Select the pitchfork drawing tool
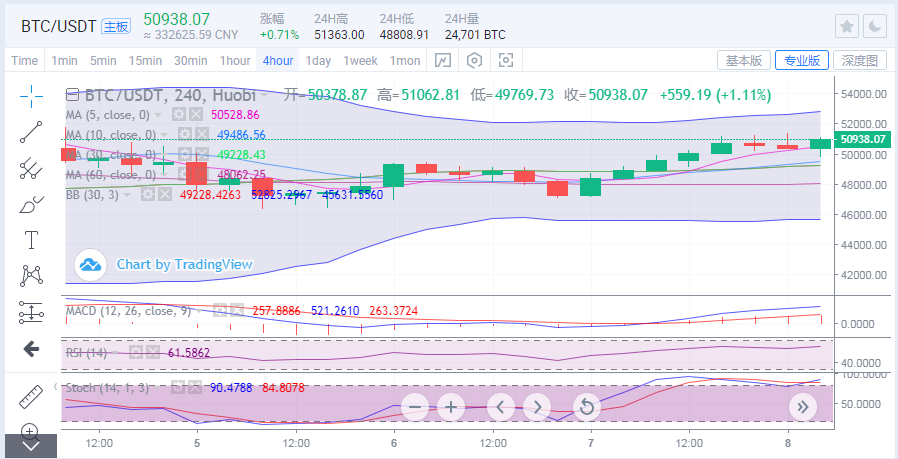The image size is (898, 459). 31,168
